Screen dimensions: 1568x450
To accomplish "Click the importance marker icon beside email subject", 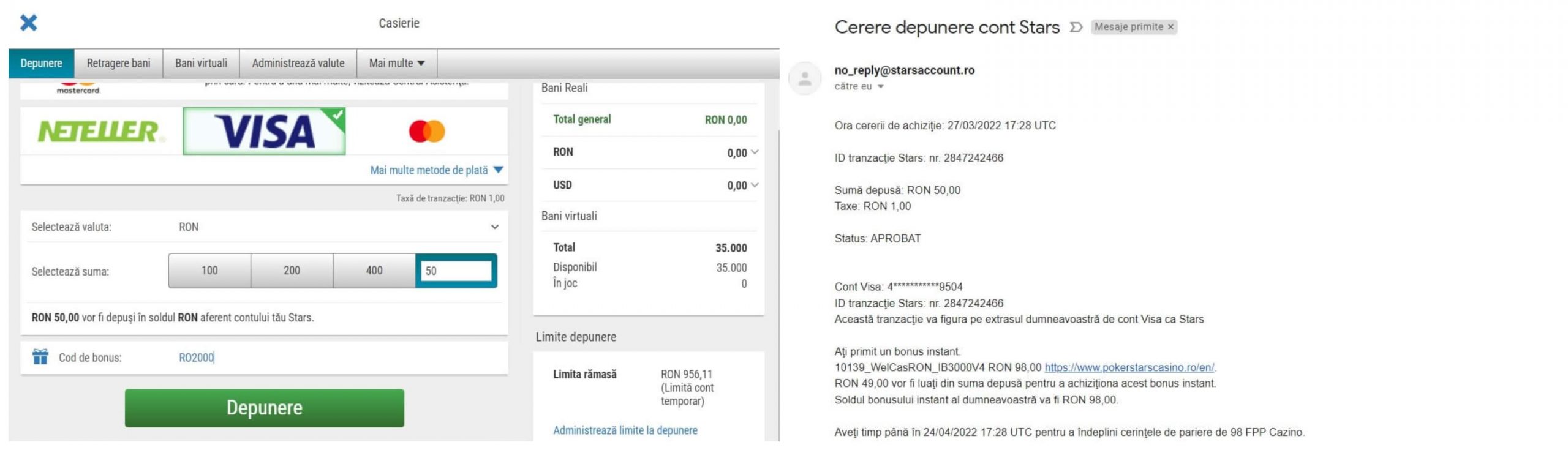I will point(1076,27).
